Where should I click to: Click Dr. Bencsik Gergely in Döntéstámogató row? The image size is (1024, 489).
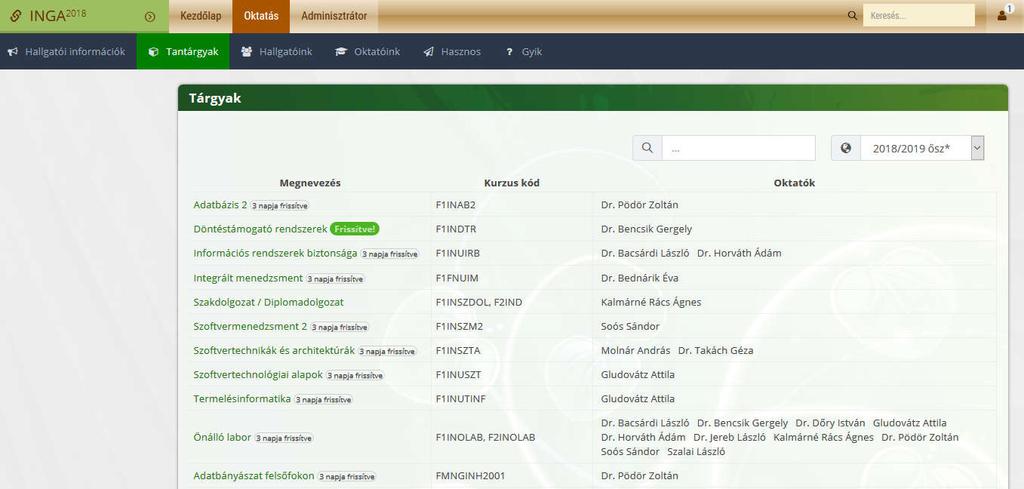pyautogui.click(x=647, y=229)
